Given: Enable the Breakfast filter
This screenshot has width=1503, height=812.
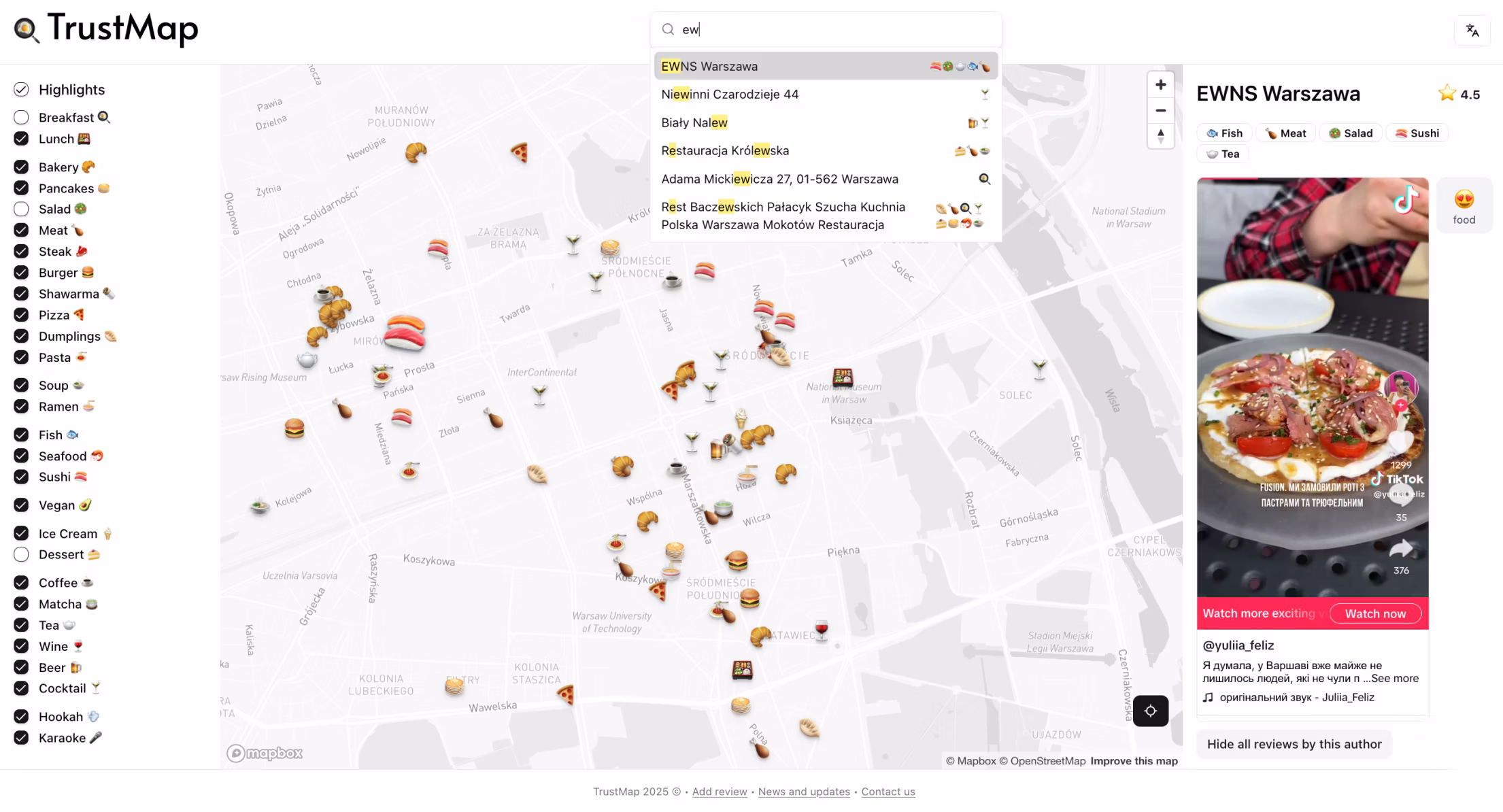Looking at the screenshot, I should [21, 117].
